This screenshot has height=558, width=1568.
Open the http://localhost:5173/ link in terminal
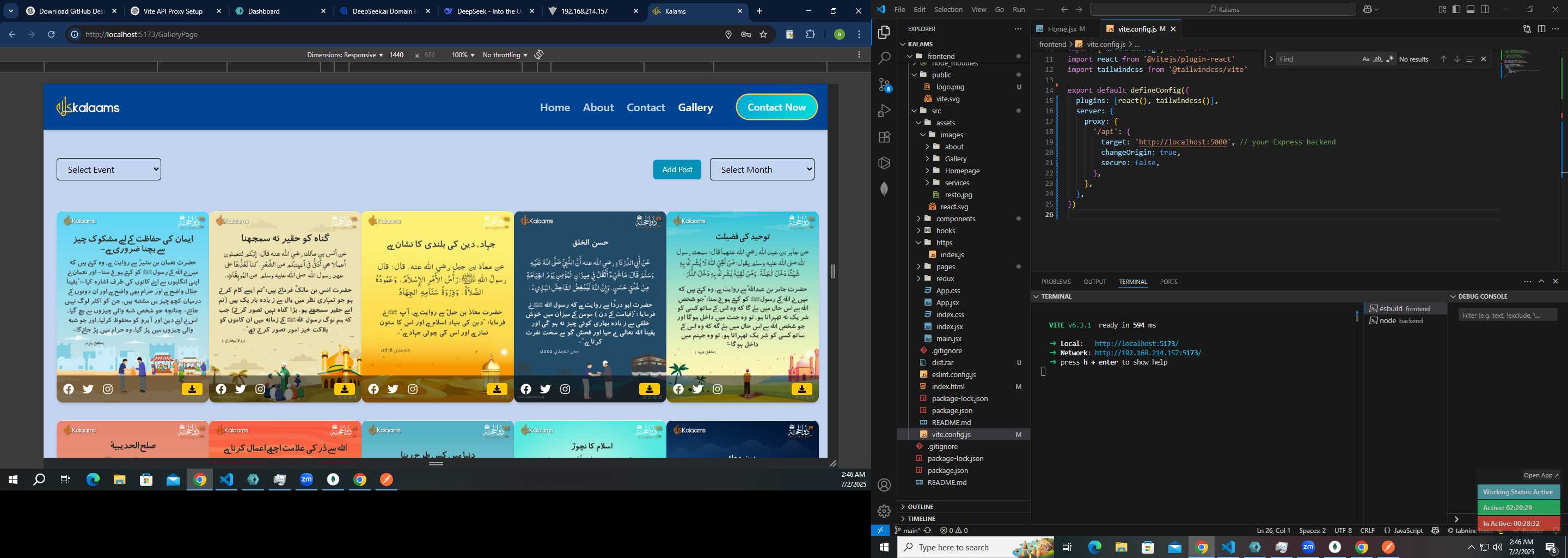click(x=1136, y=343)
